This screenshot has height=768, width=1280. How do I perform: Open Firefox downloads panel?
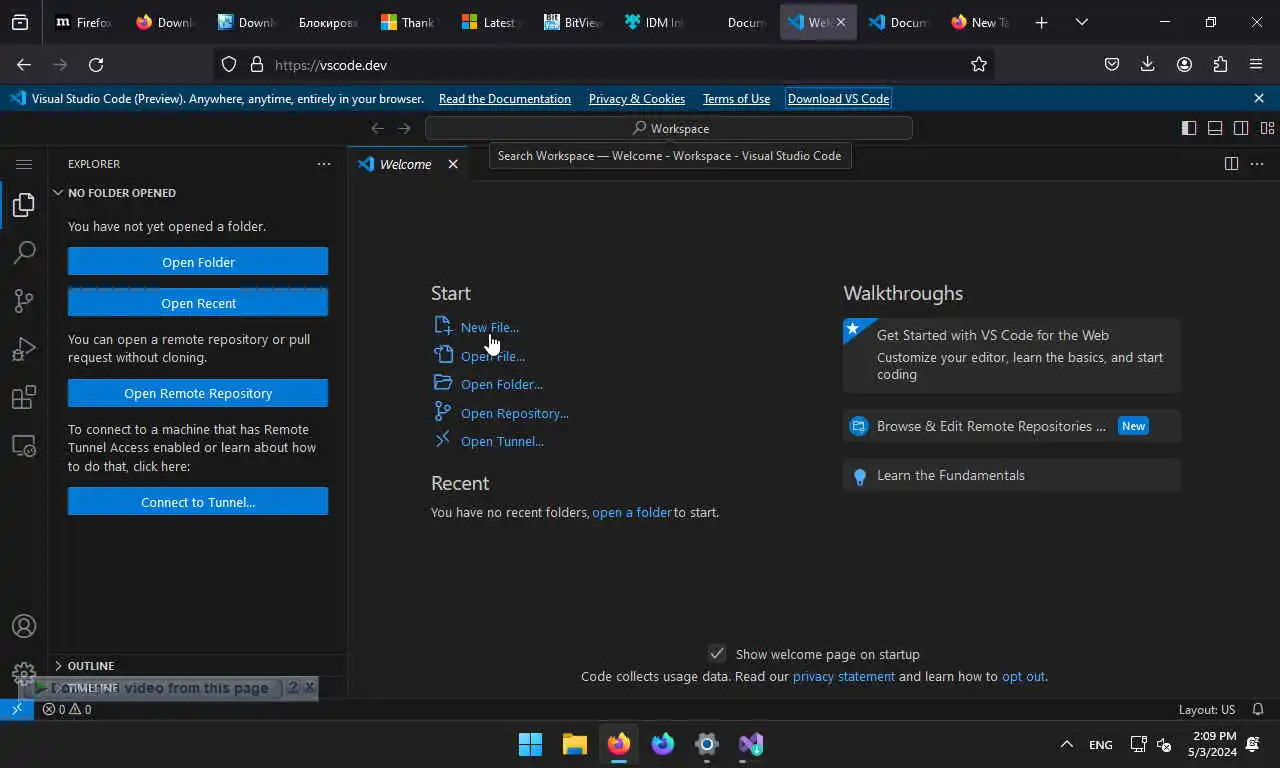tap(1148, 65)
